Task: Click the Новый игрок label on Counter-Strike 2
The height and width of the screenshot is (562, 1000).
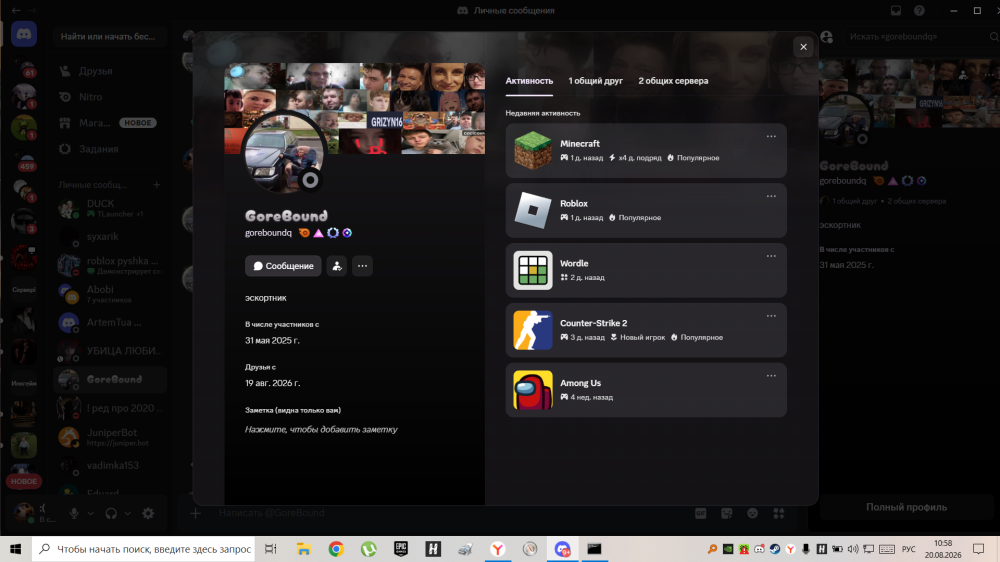Action: point(638,337)
